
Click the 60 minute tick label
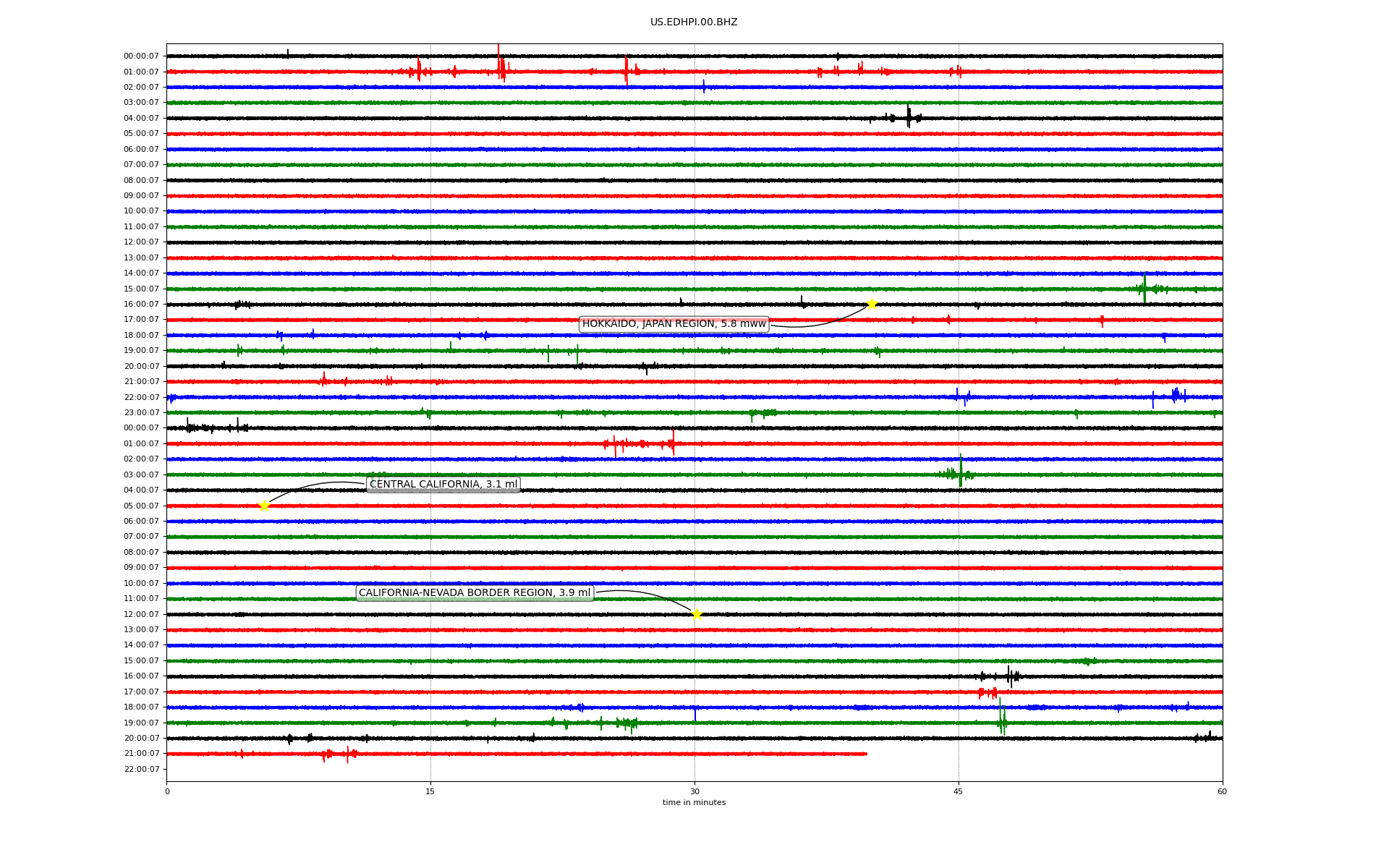click(1222, 791)
